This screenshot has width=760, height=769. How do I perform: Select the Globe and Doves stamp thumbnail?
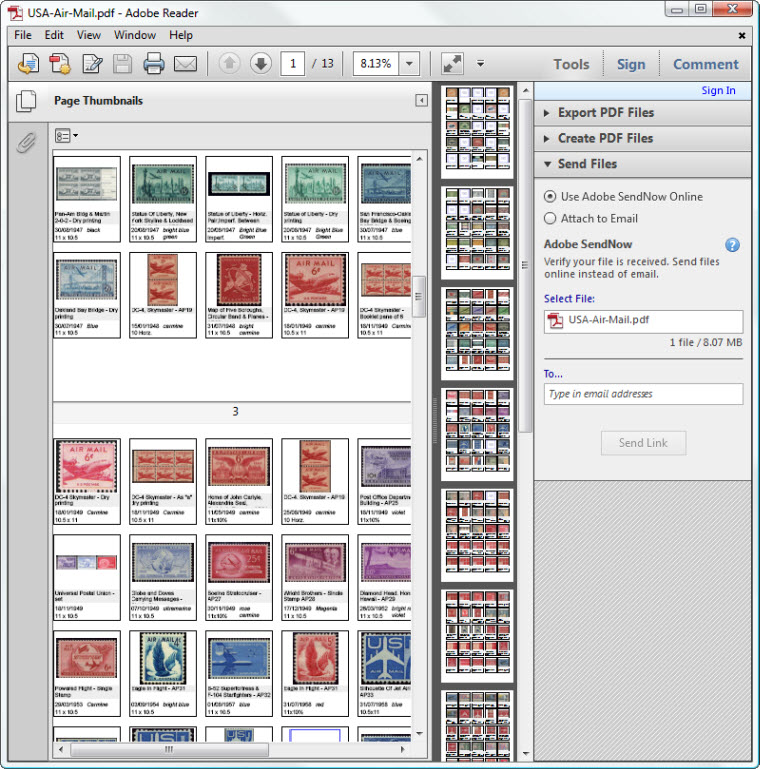click(163, 578)
